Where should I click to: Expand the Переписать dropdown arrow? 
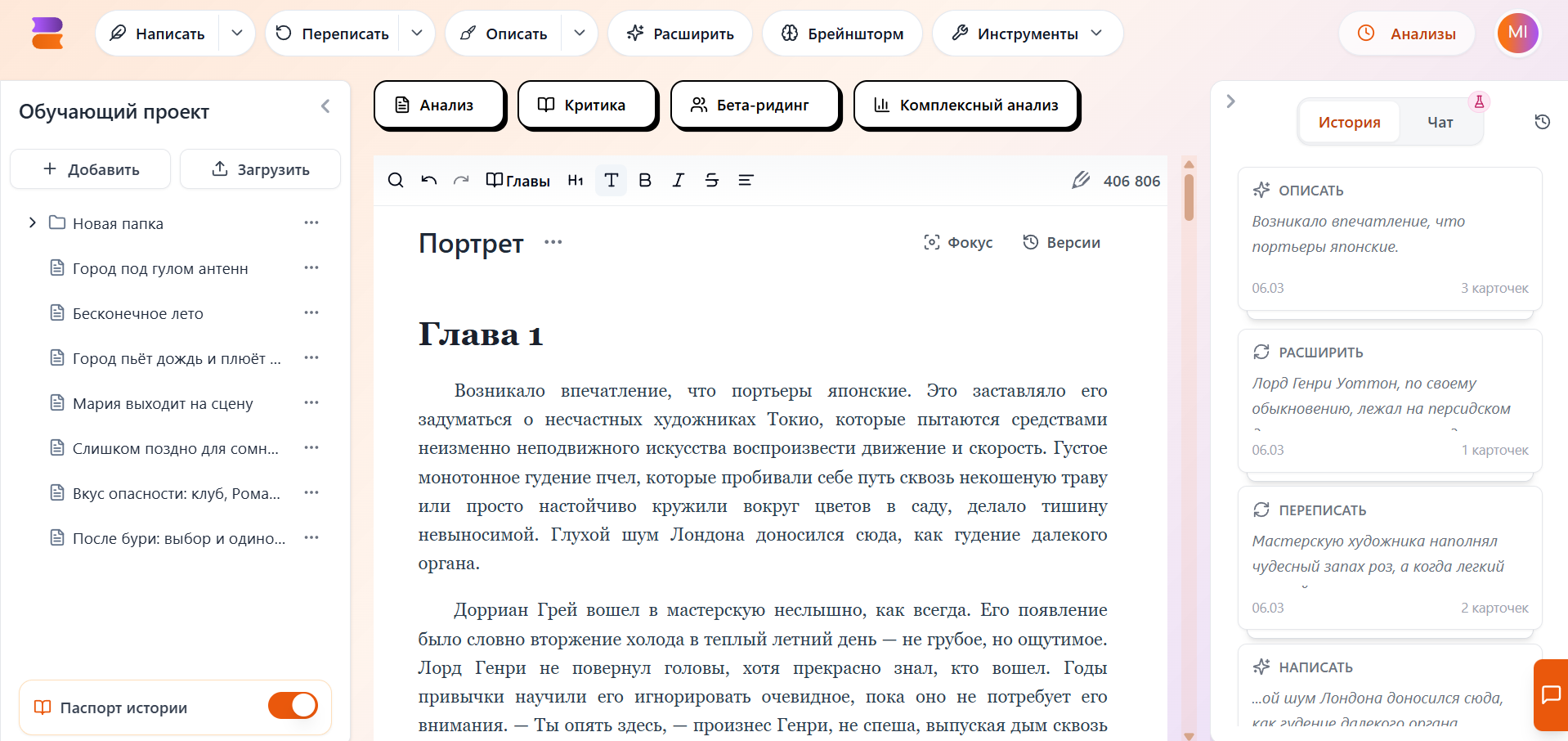click(x=417, y=34)
